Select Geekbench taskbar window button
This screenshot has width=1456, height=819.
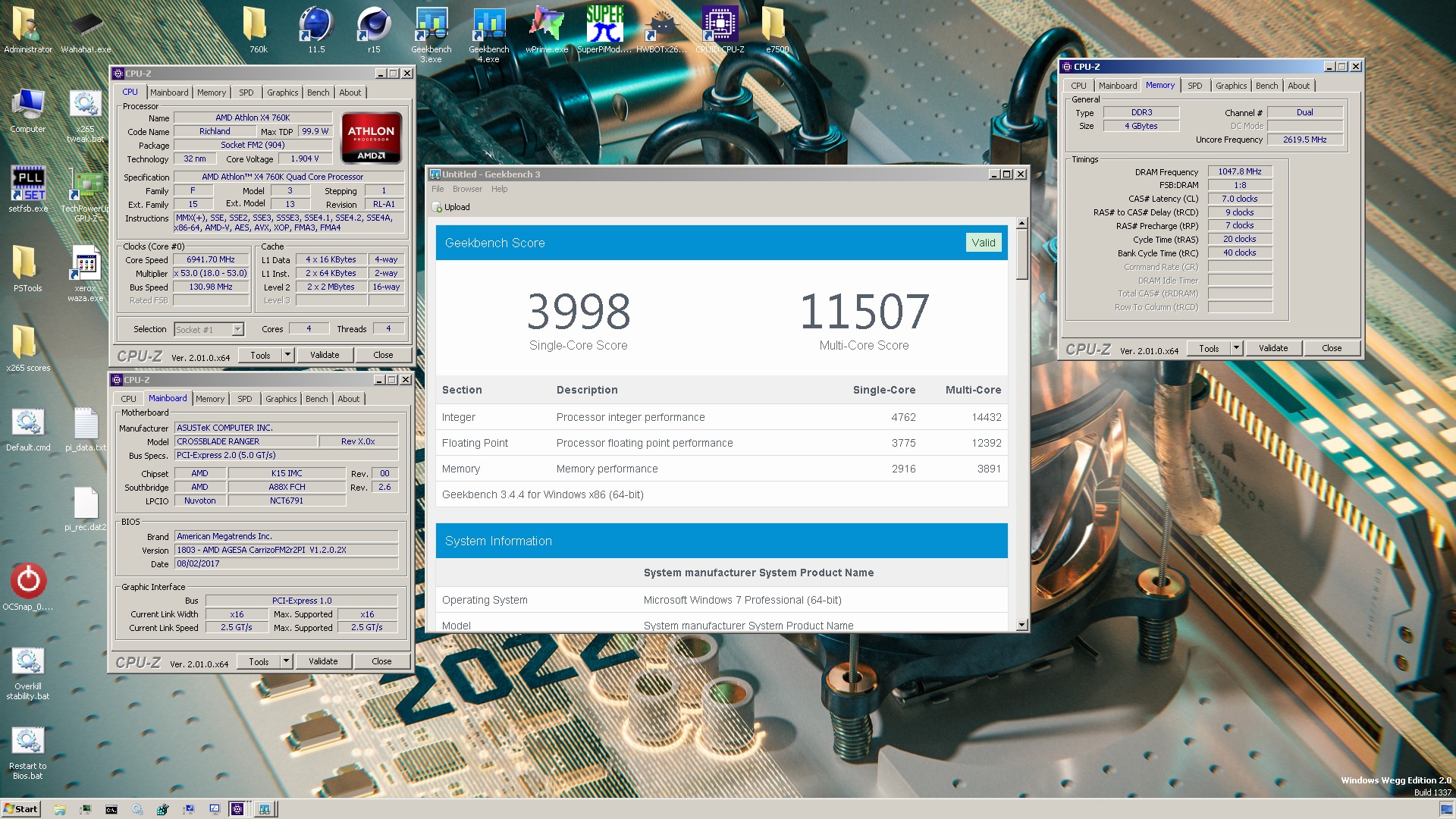tap(265, 809)
